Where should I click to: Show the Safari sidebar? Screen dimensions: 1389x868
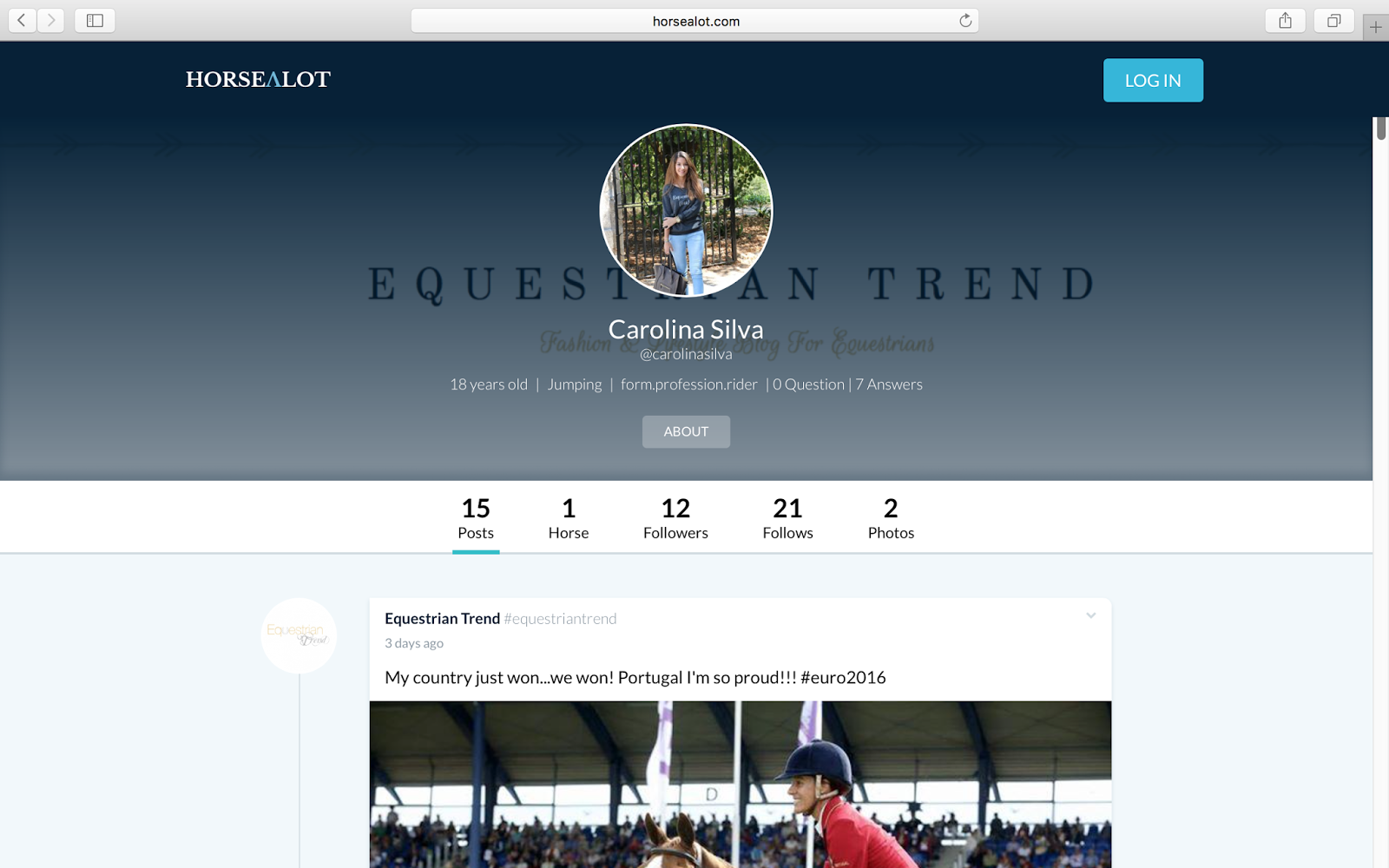pos(95,20)
